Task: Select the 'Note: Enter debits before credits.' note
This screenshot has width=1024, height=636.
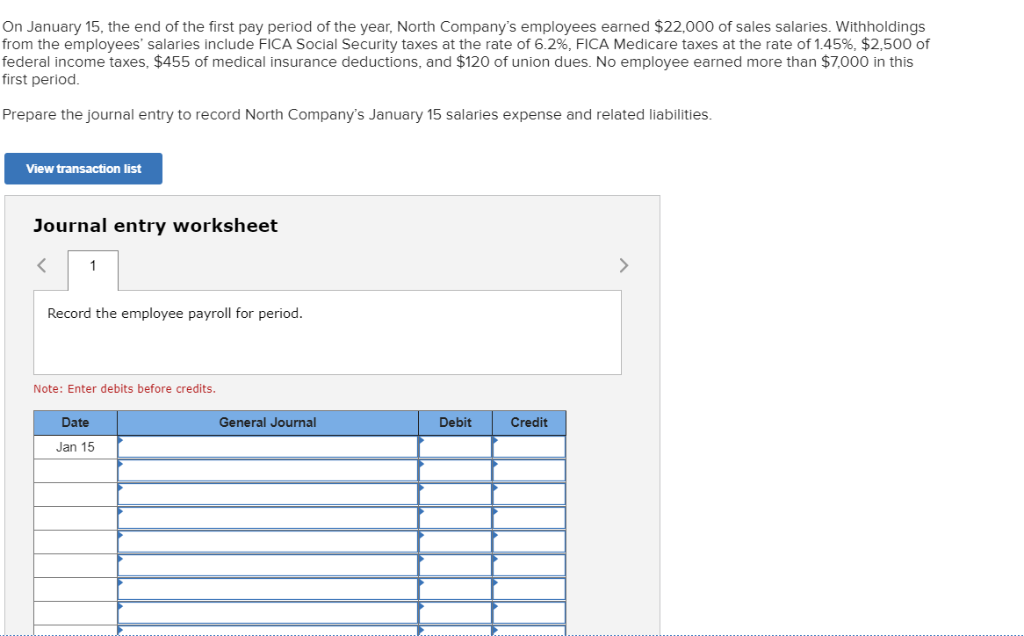Action: tap(124, 389)
